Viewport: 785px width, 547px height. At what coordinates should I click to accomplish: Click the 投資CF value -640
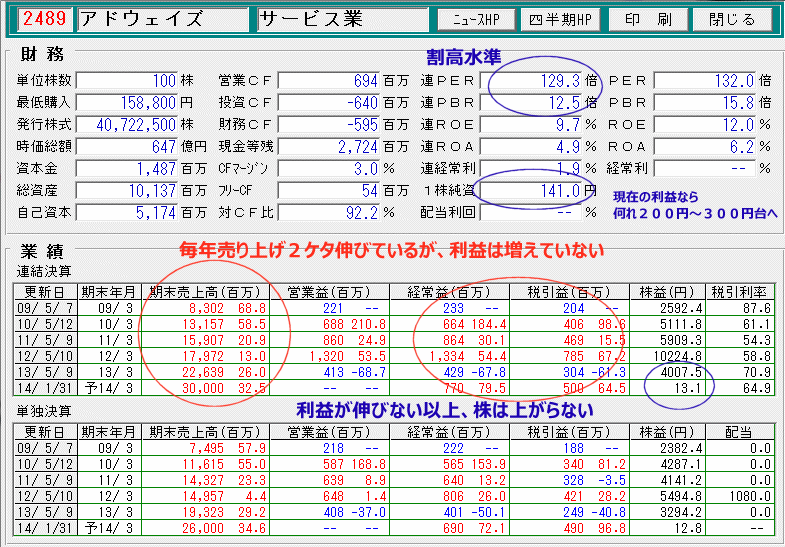tap(328, 103)
